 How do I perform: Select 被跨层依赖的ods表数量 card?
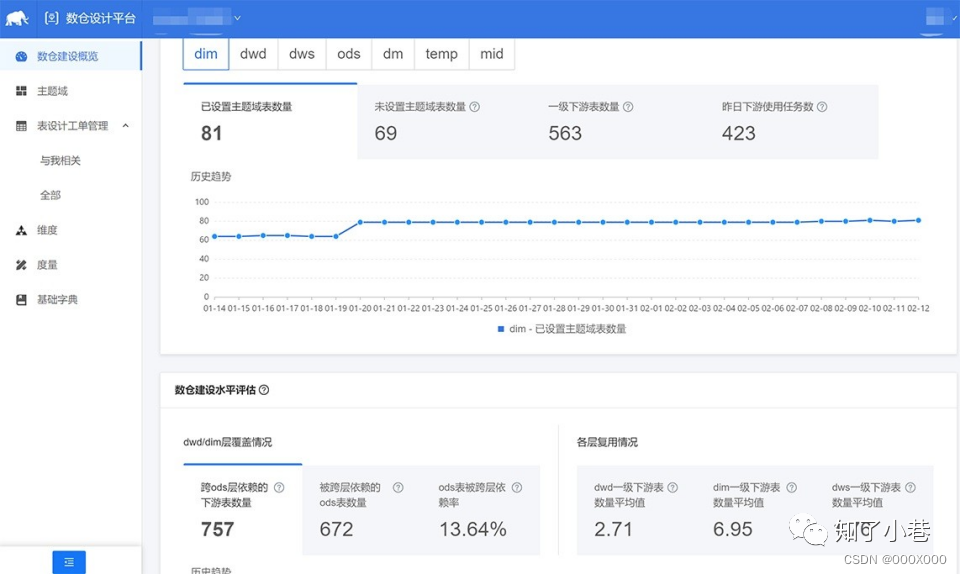coord(362,510)
